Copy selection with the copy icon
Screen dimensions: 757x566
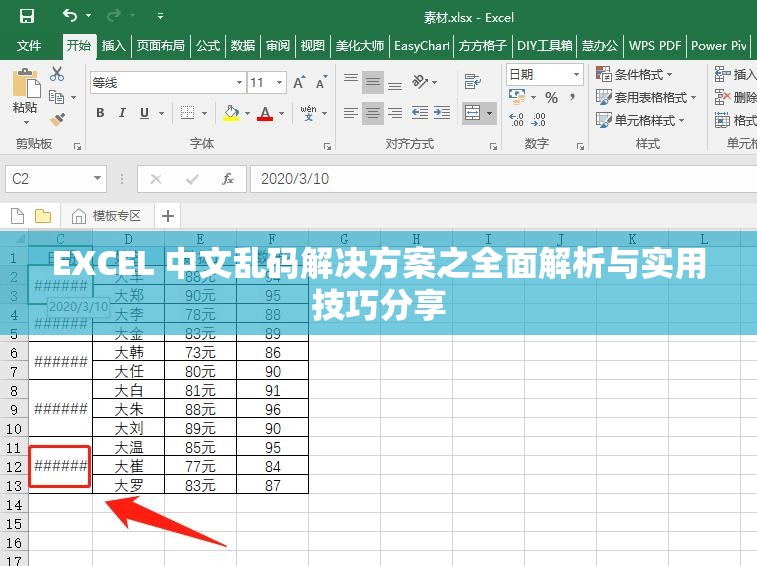click(x=56, y=97)
